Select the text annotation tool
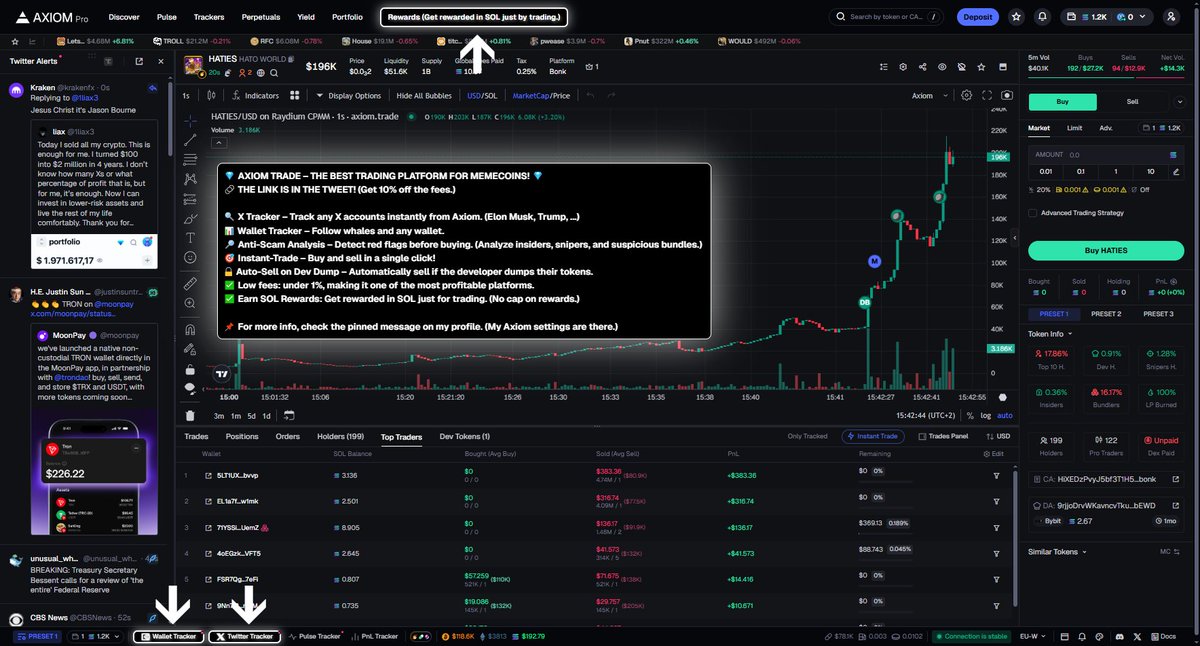Viewport: 1200px width, 646px height. 190,238
